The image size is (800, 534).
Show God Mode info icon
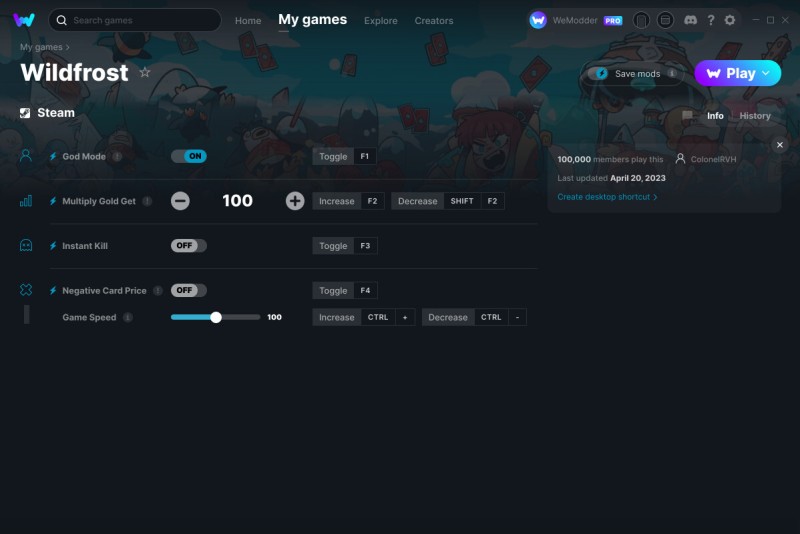coord(117,157)
